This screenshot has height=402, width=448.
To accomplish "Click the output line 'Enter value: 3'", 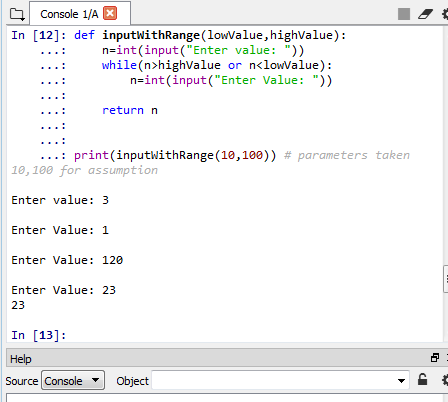I will pos(60,200).
